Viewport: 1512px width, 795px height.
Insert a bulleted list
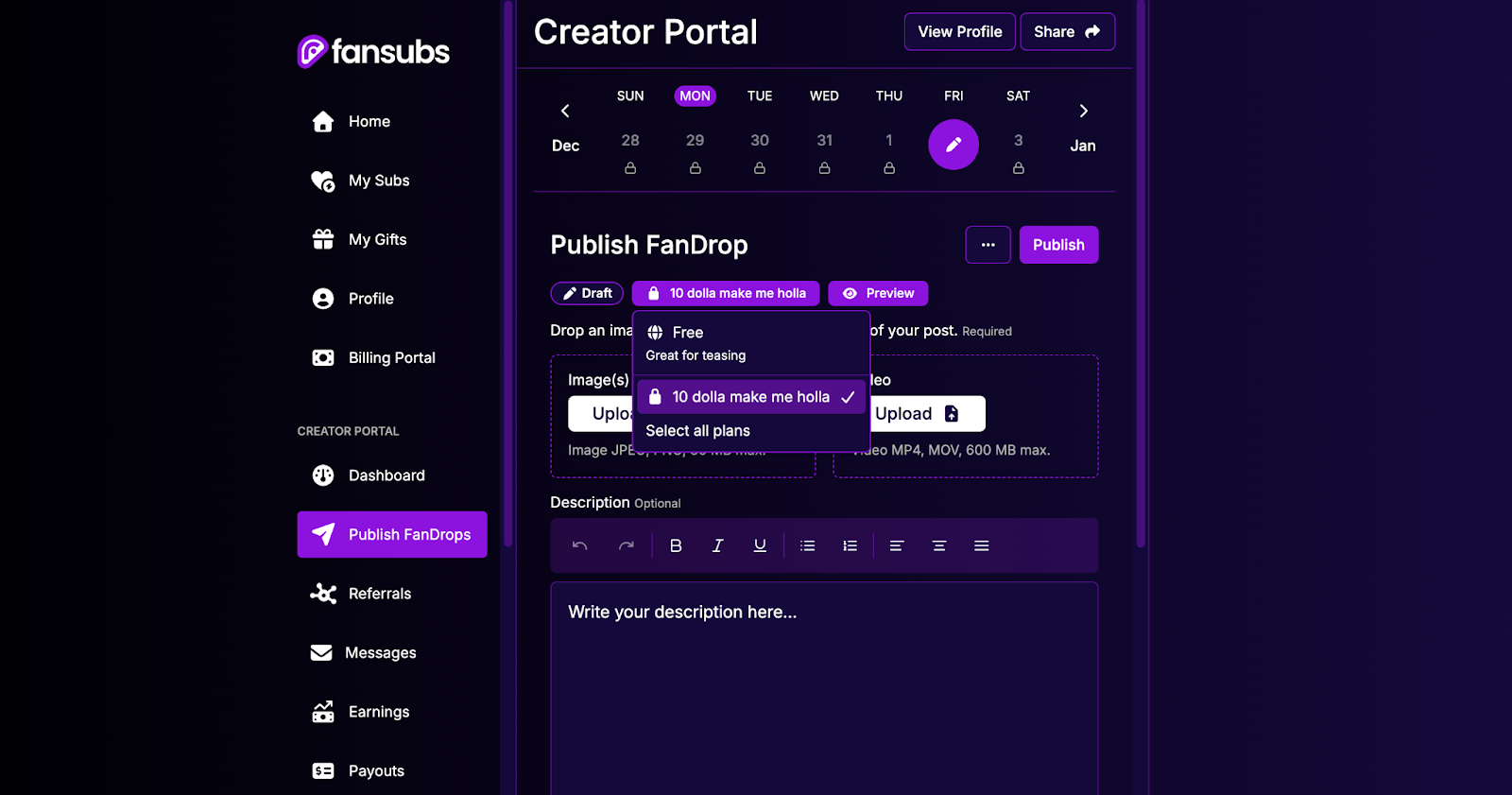click(x=807, y=545)
